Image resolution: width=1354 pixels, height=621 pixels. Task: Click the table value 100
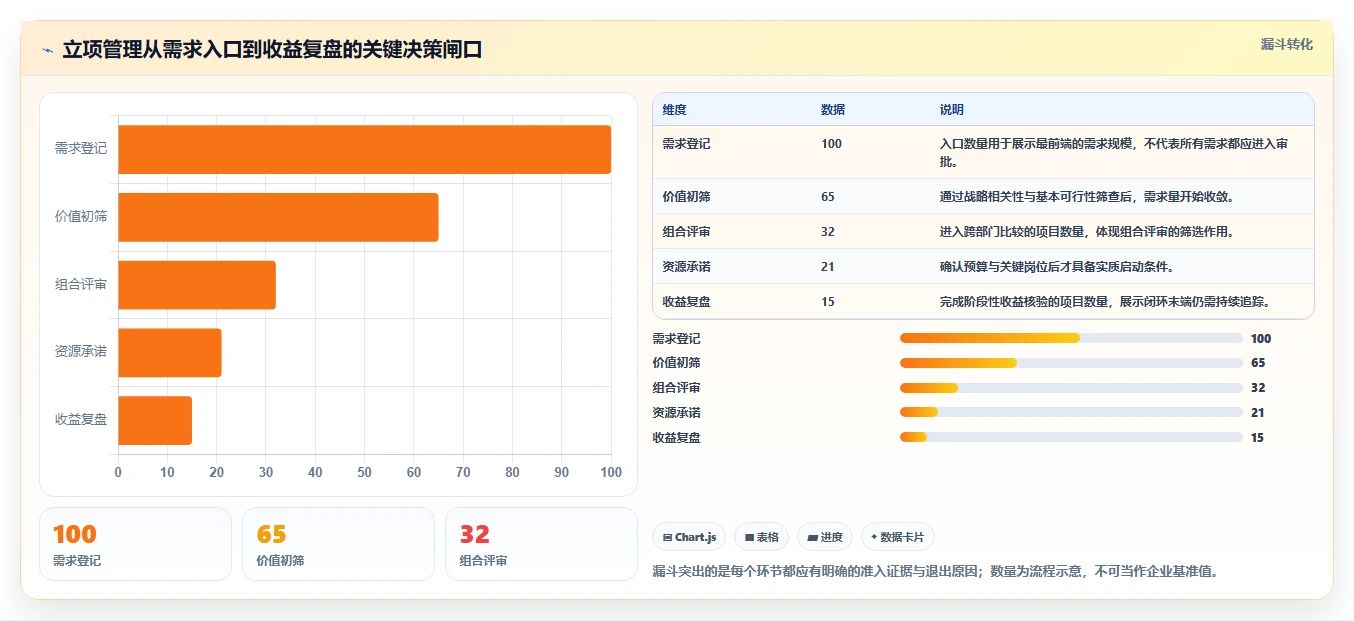[x=831, y=144]
